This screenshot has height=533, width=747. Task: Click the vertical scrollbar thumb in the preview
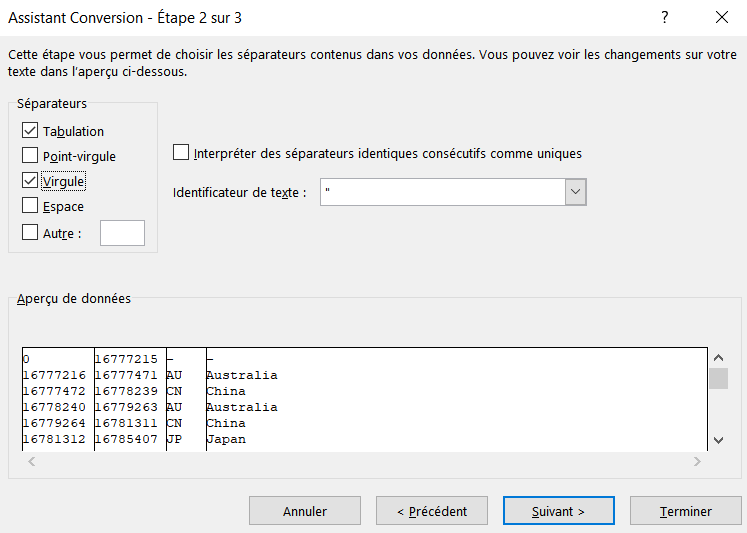pyautogui.click(x=718, y=378)
